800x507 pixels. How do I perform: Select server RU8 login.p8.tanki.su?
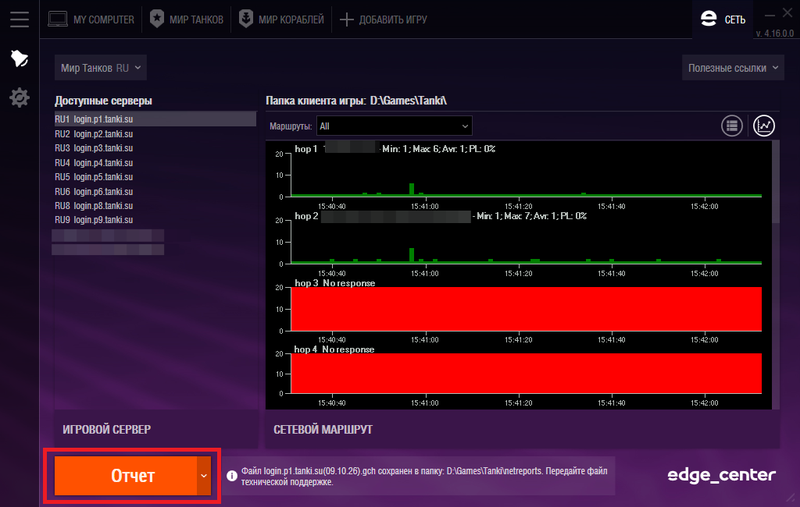point(155,206)
